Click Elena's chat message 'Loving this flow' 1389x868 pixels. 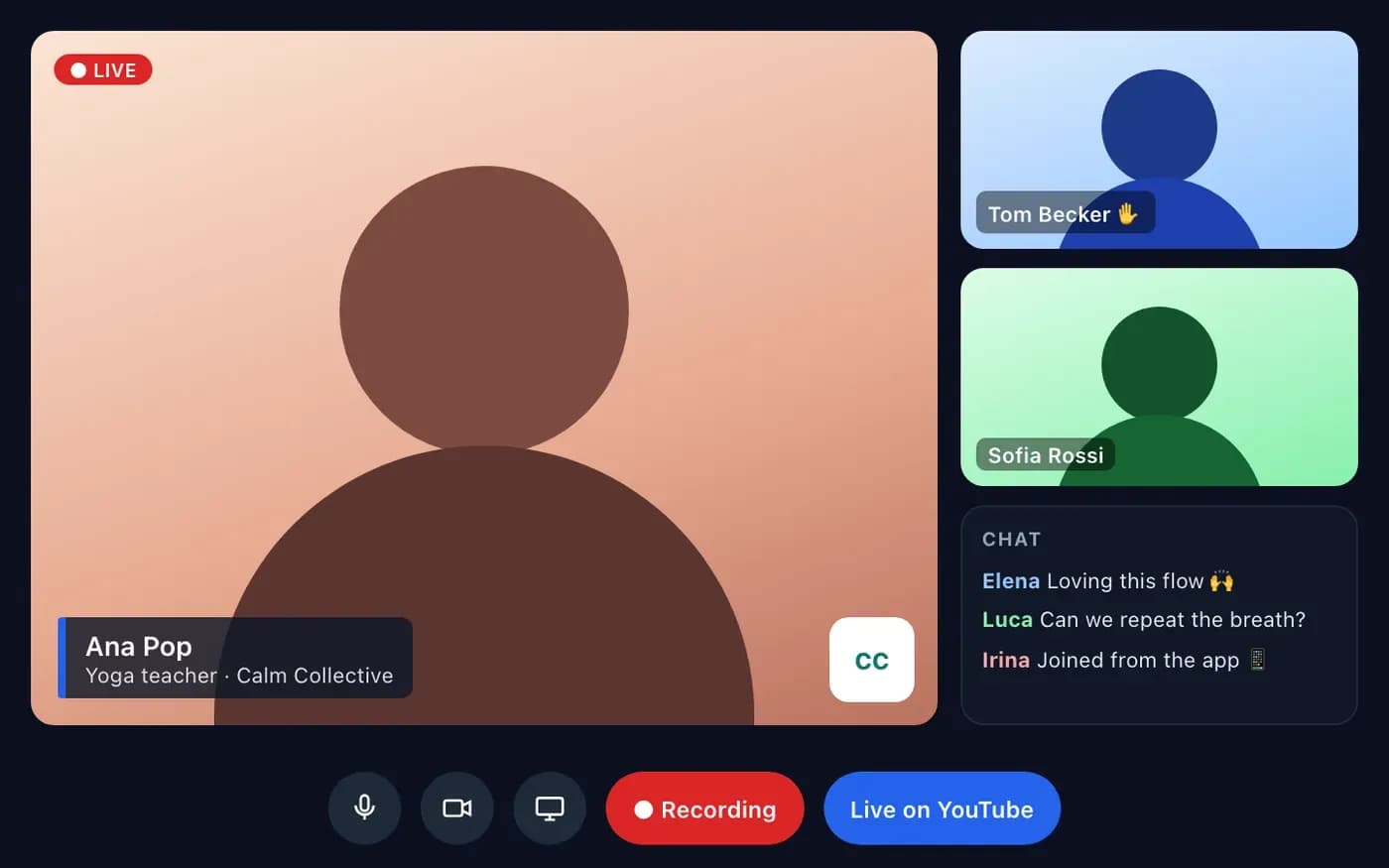(1108, 580)
